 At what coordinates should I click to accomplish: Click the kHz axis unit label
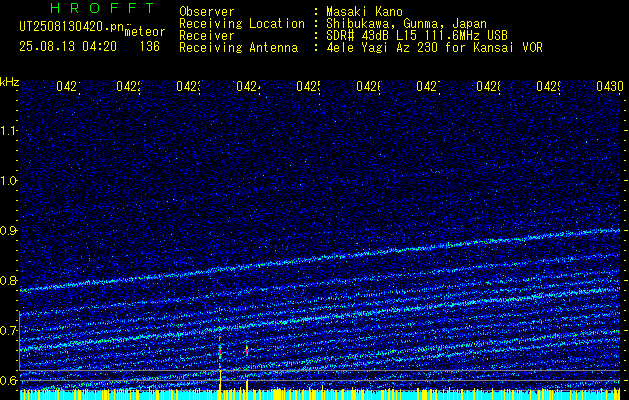pyautogui.click(x=9, y=83)
